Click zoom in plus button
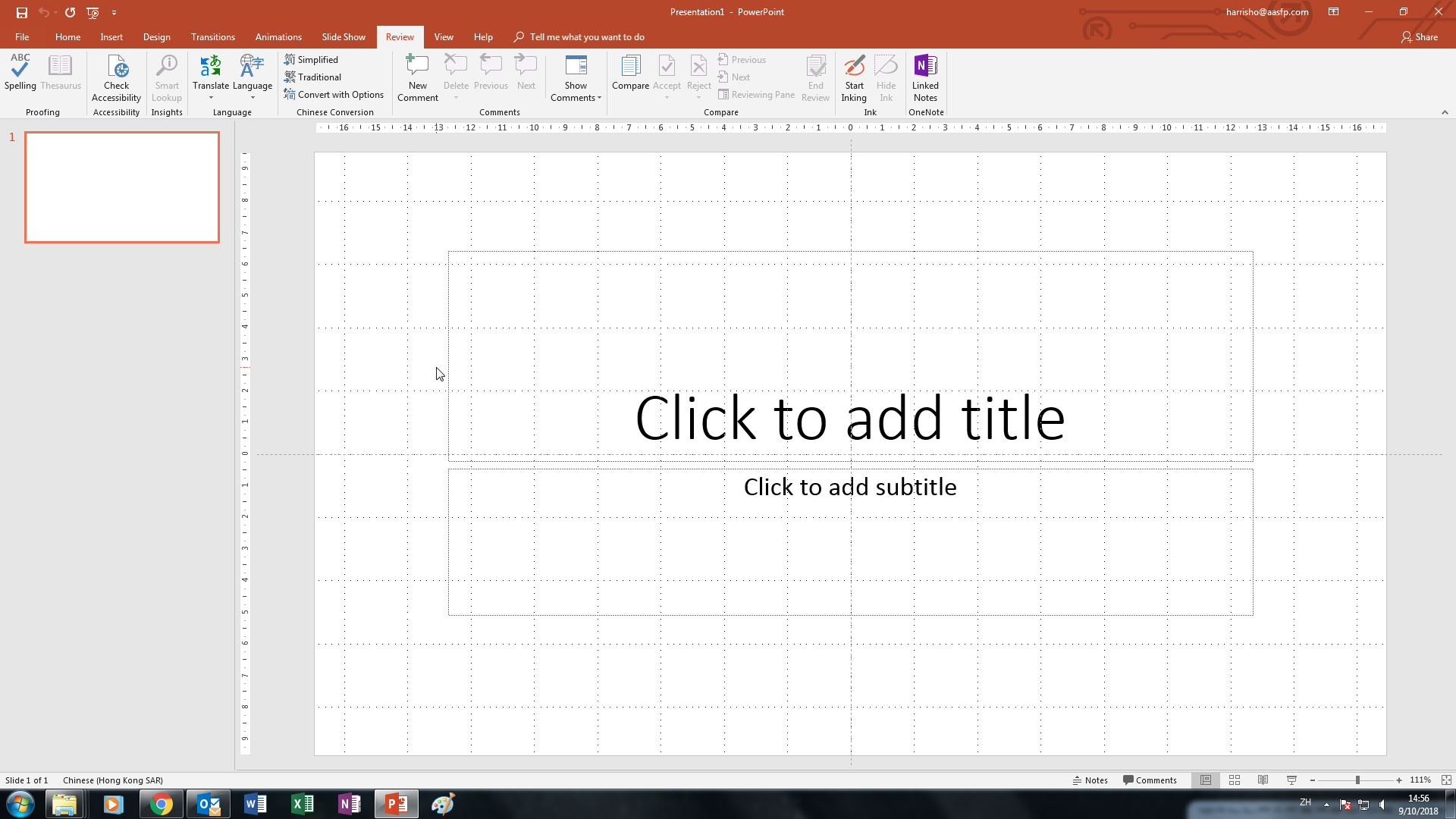 tap(1399, 780)
